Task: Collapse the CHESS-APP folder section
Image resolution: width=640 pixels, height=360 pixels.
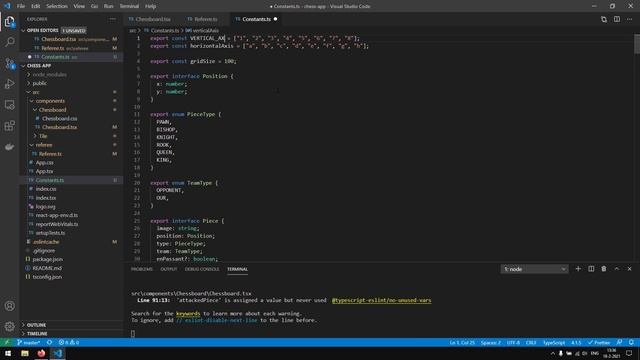Action: tap(23, 66)
